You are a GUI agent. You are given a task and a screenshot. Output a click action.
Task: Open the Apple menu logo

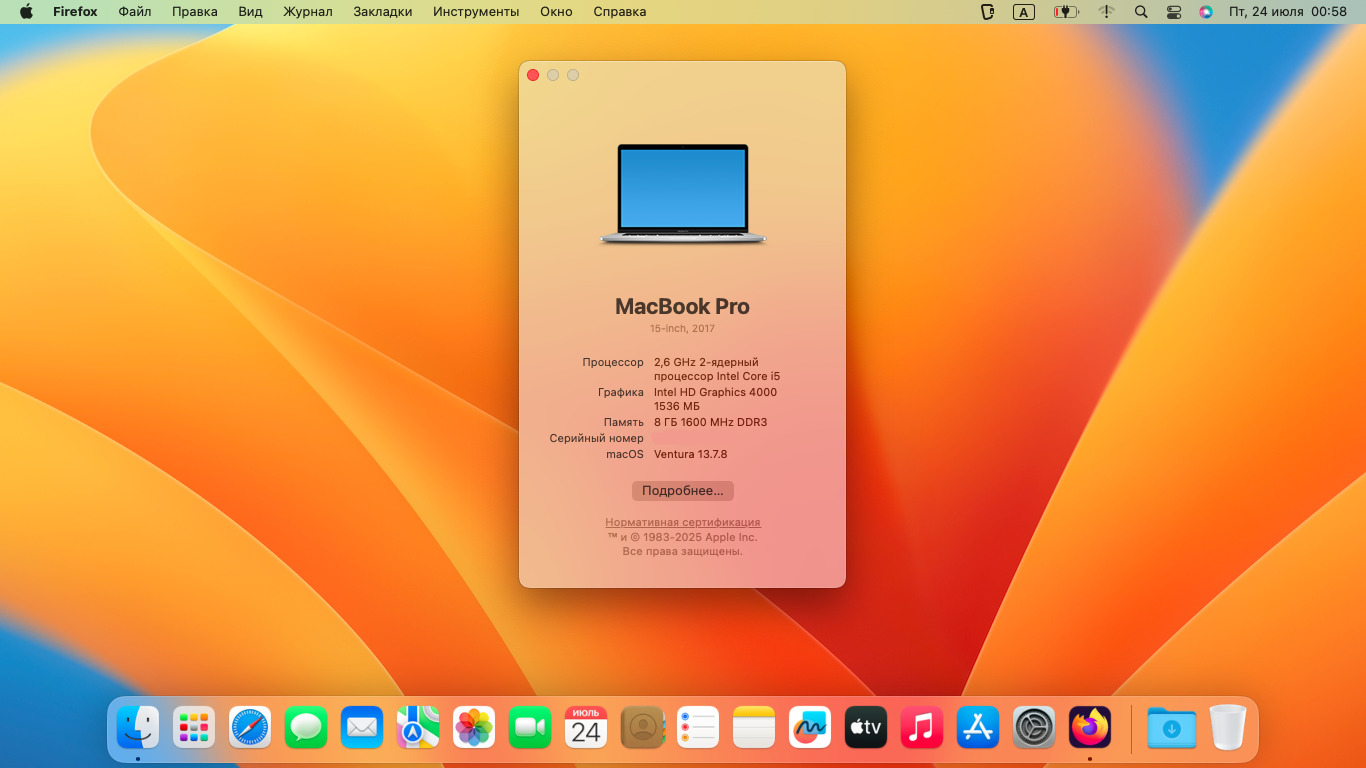[x=26, y=12]
